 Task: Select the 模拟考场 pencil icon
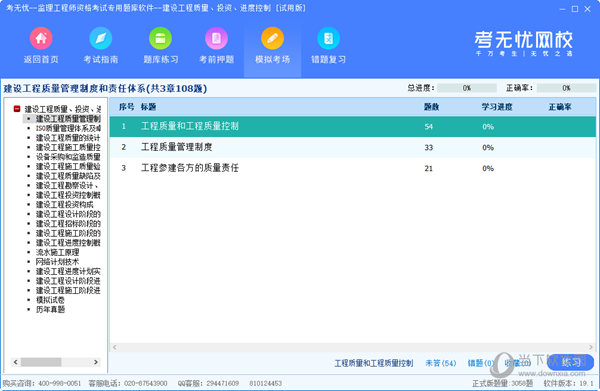(272, 38)
